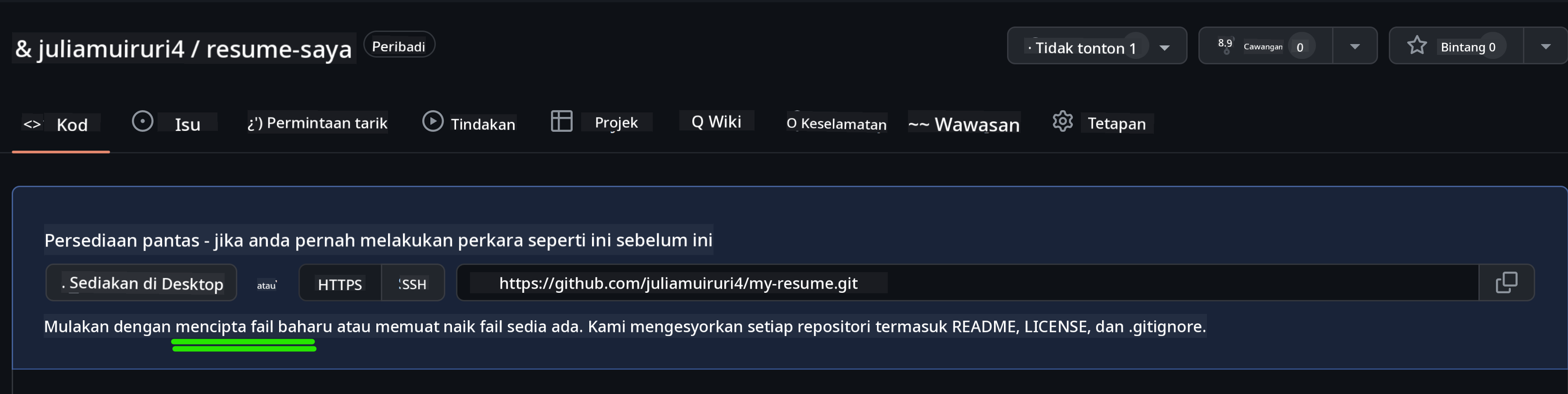The height and width of the screenshot is (394, 1568).
Task: Open the Bintang star options dropdown
Action: click(x=1544, y=45)
